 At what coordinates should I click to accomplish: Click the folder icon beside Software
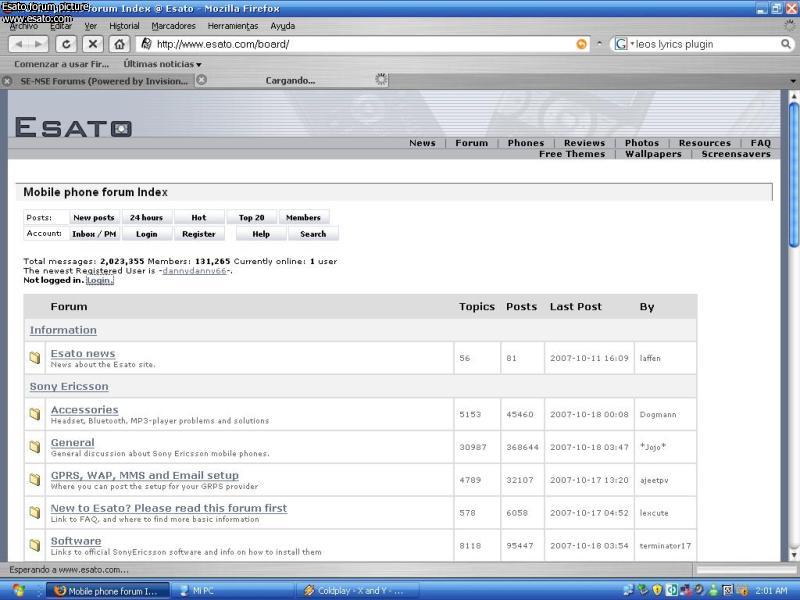(x=35, y=545)
